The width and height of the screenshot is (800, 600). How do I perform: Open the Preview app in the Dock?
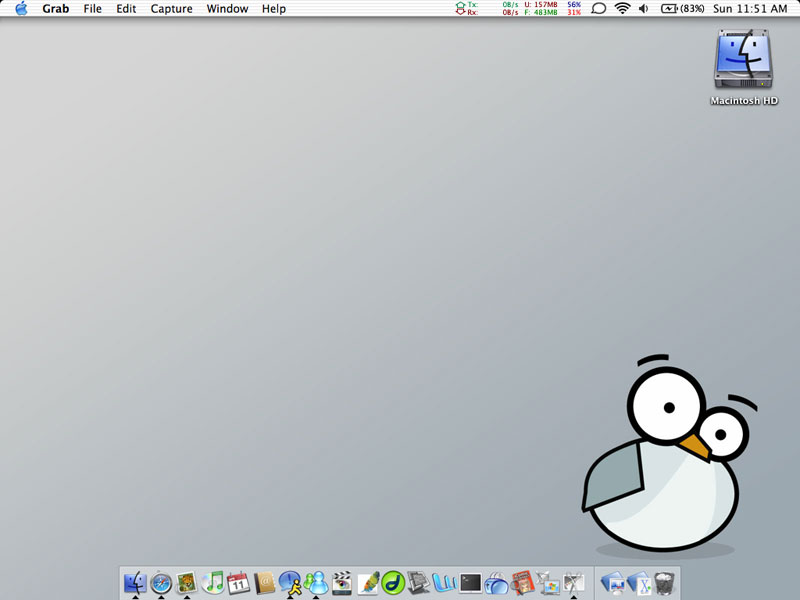pos(187,583)
